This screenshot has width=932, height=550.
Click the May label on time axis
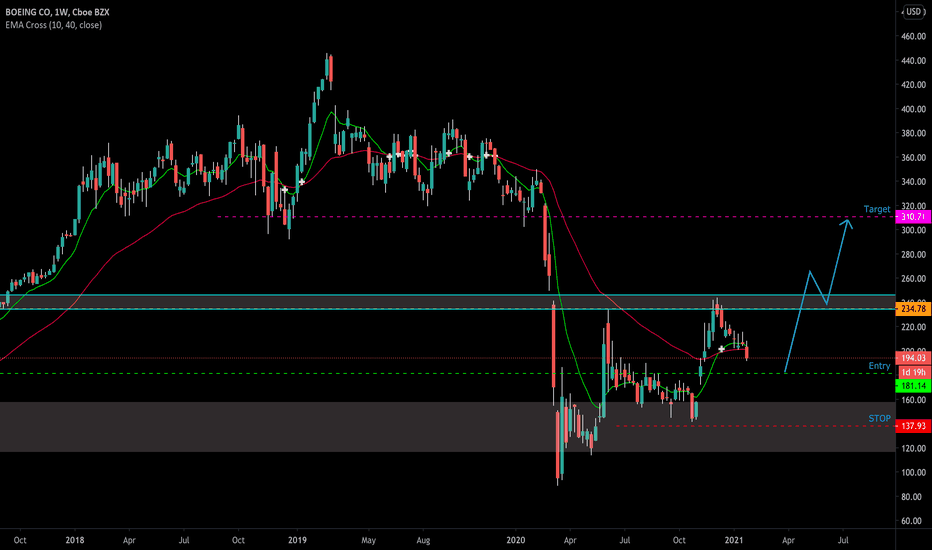(369, 540)
